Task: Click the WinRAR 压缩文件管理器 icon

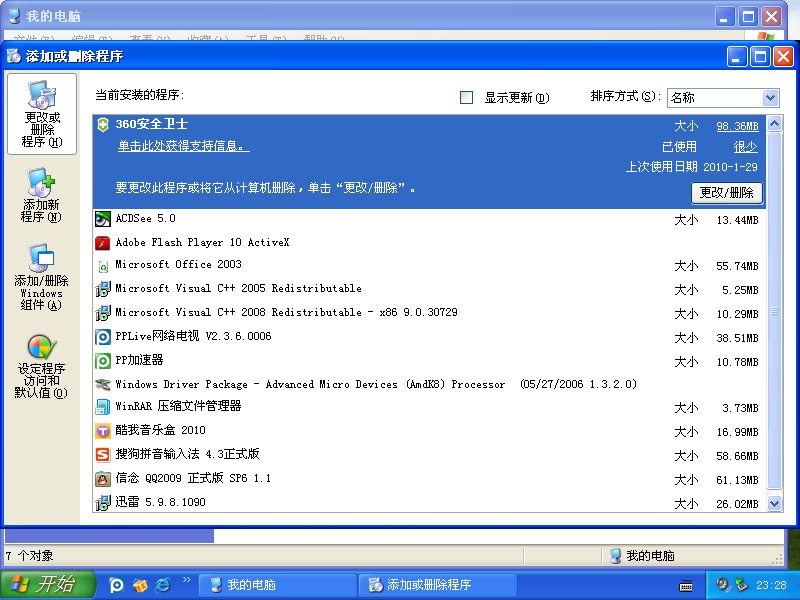Action: [103, 407]
